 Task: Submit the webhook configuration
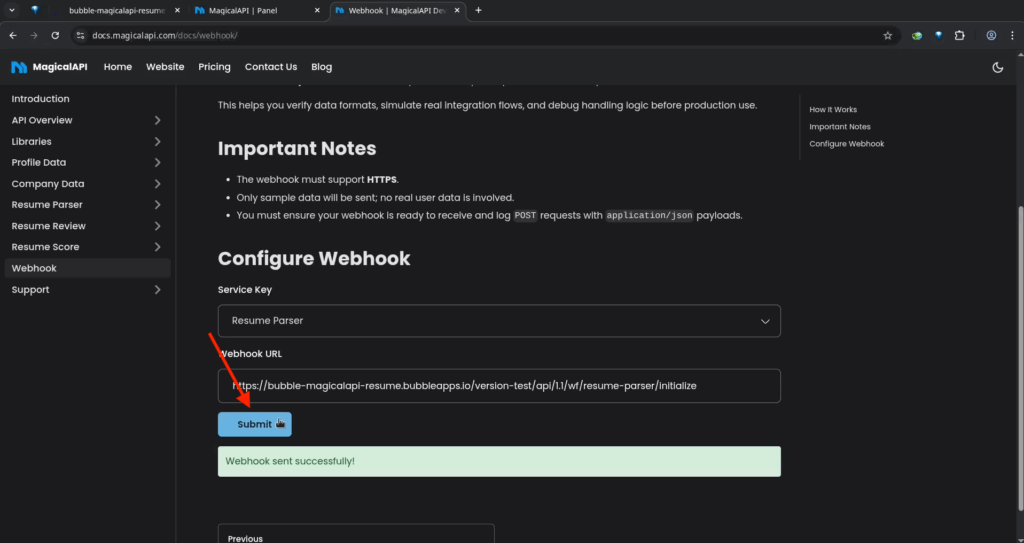click(255, 424)
